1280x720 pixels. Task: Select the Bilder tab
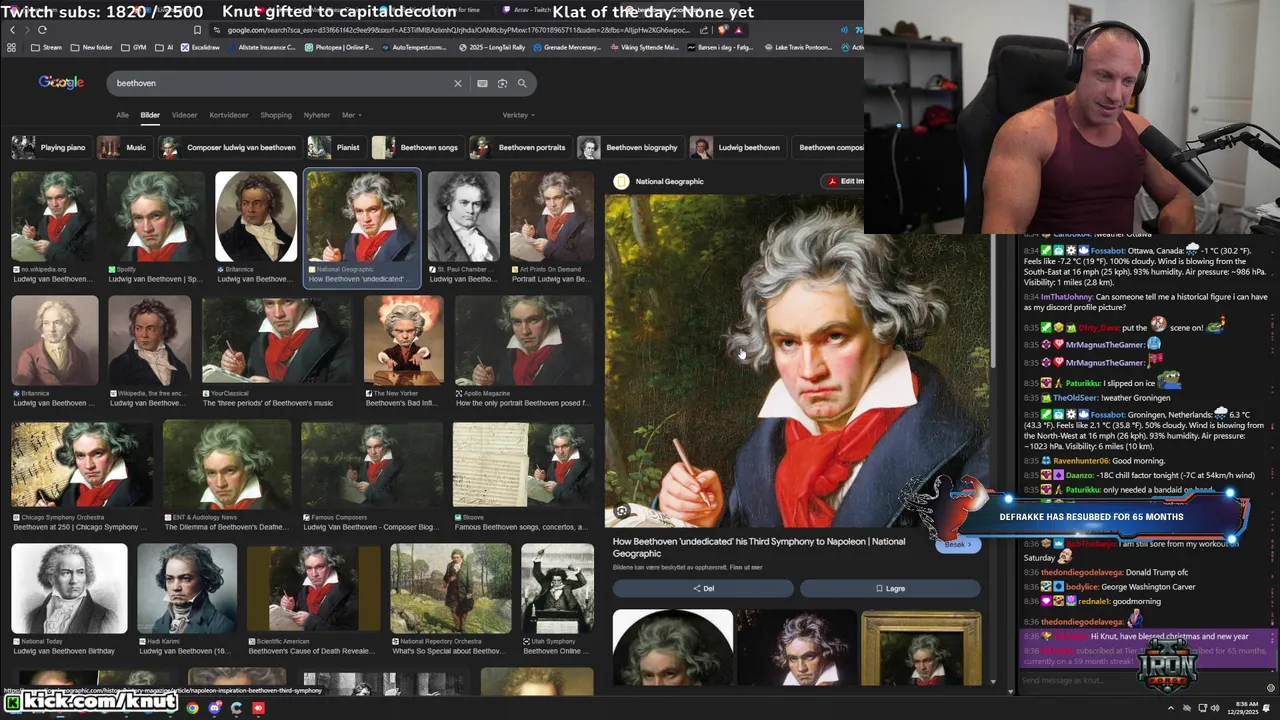(150, 115)
